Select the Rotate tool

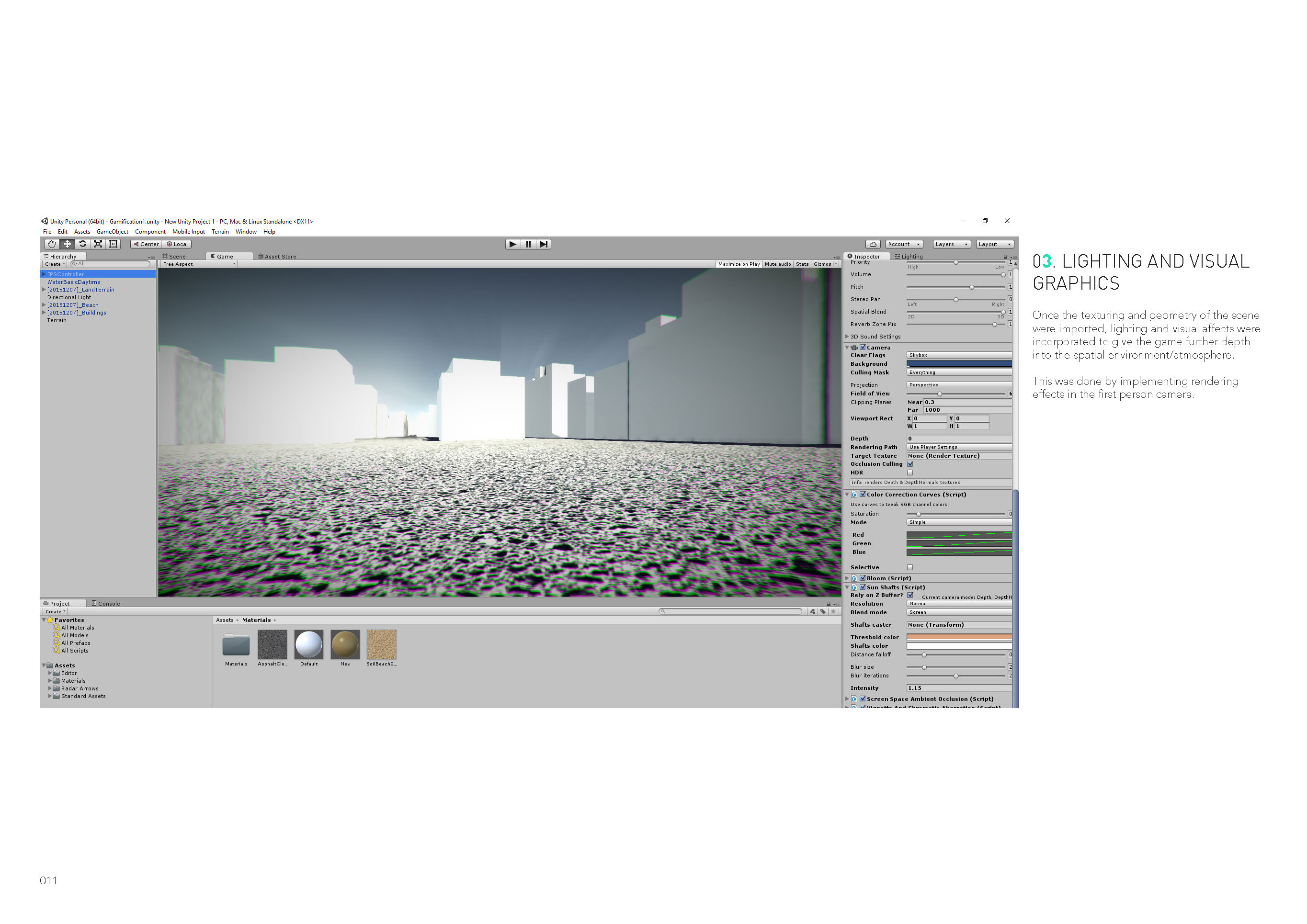point(83,244)
